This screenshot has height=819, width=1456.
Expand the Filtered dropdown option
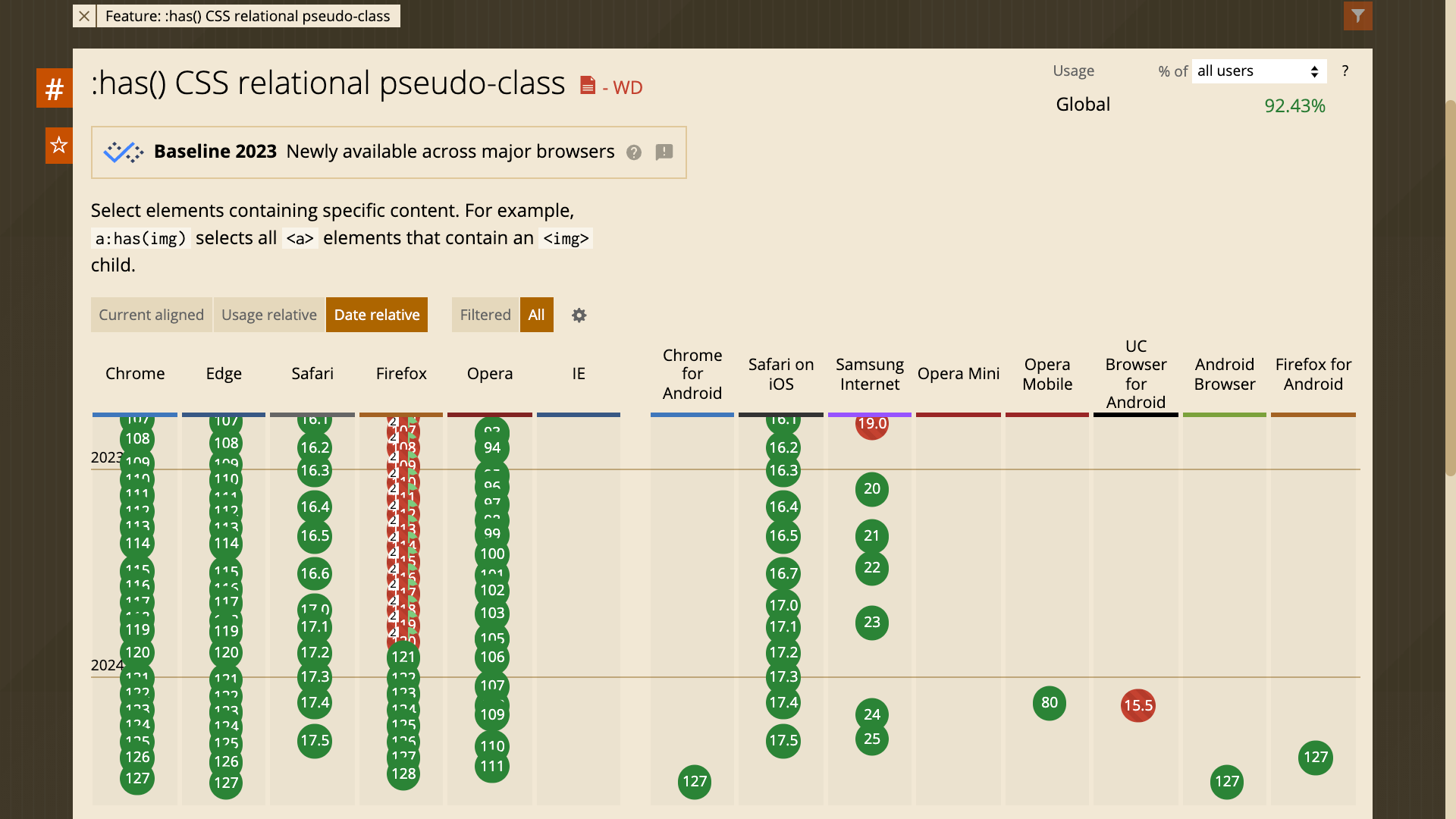(x=485, y=314)
